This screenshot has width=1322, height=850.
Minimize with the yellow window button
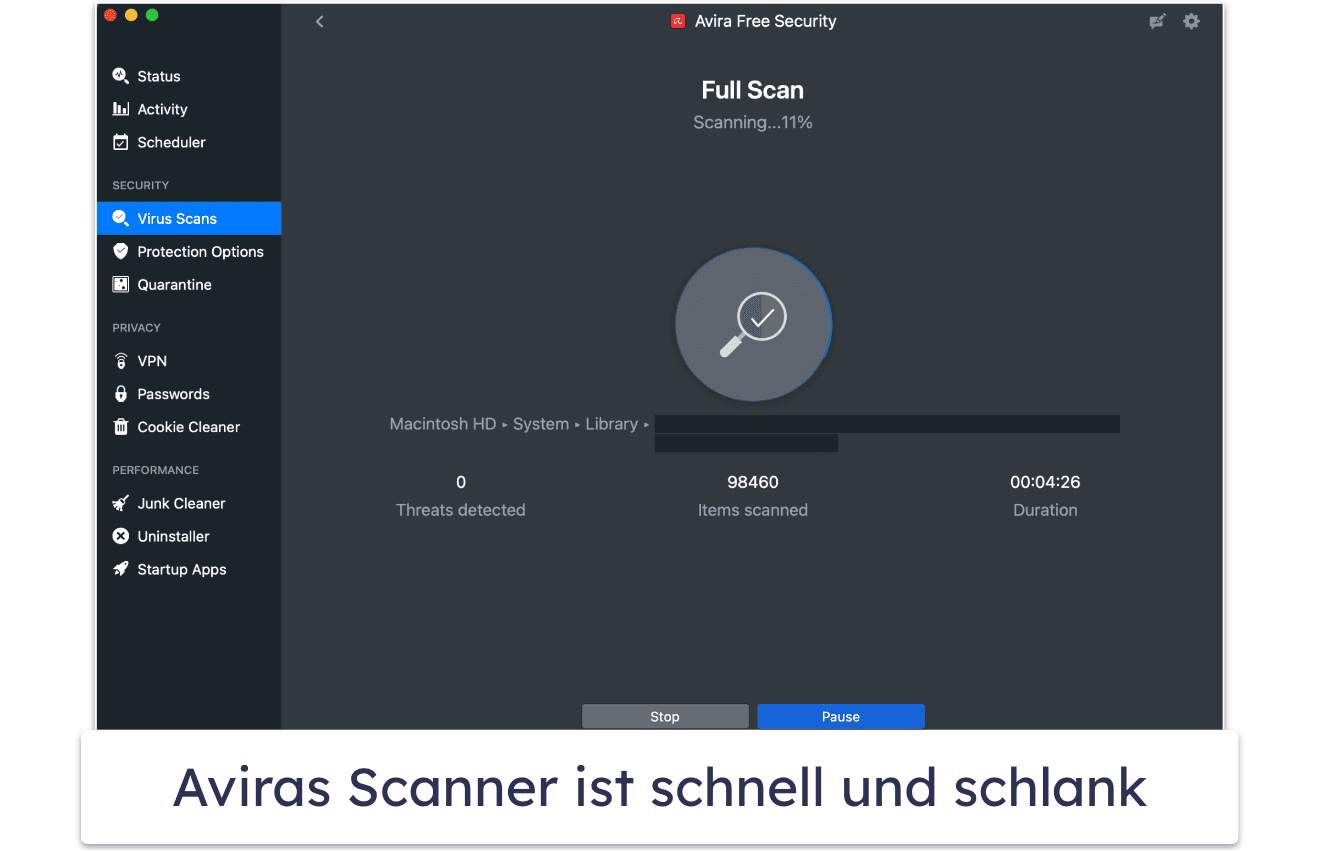[131, 15]
